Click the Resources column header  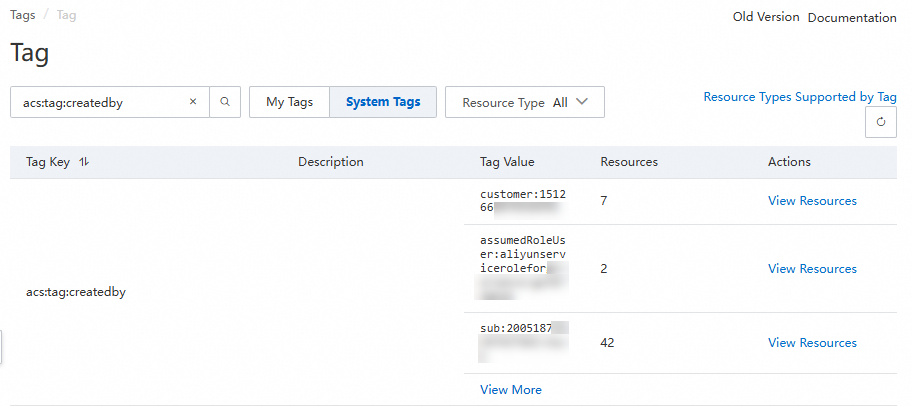[629, 162]
